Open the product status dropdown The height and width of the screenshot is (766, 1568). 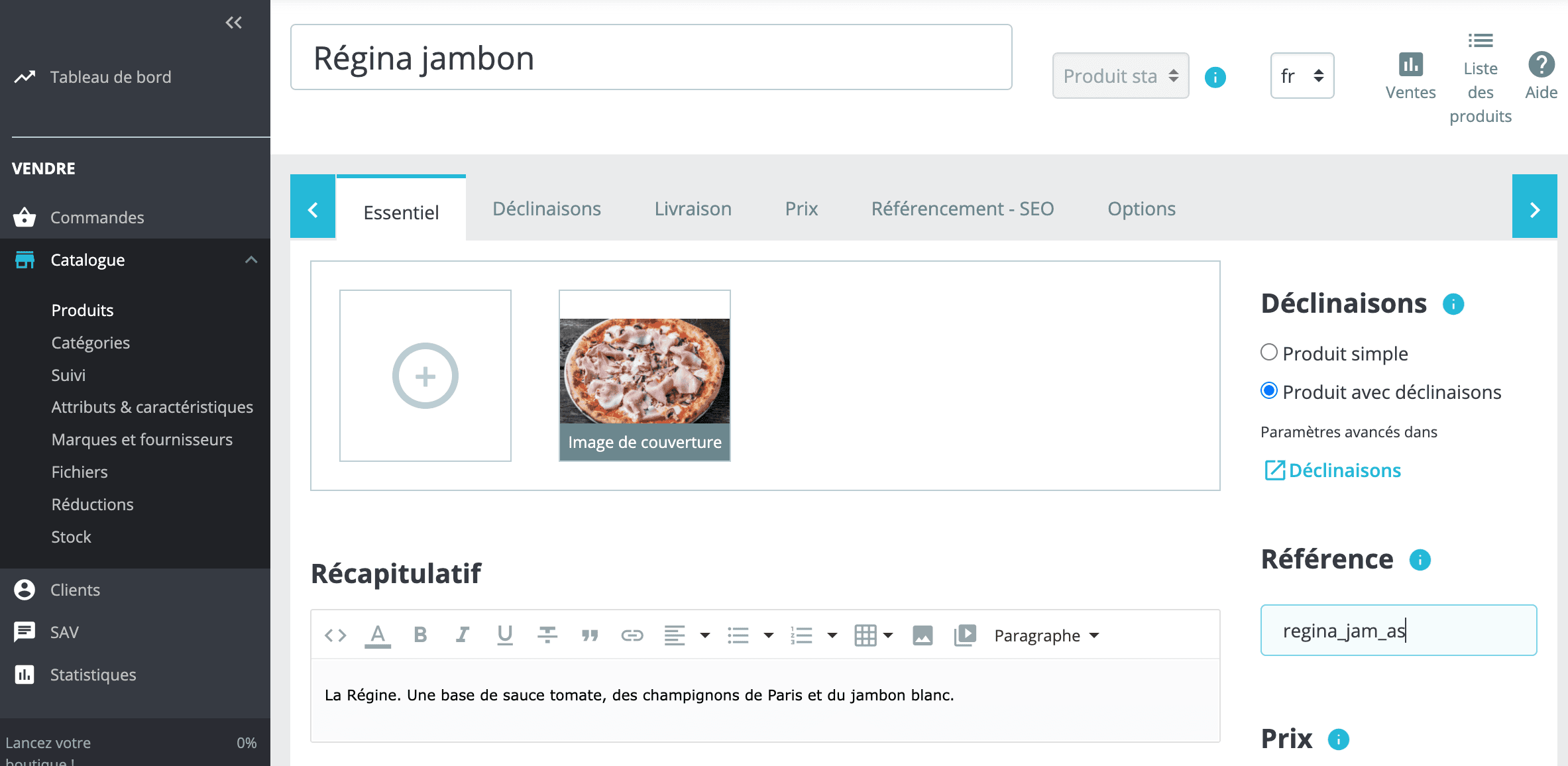coord(1120,76)
